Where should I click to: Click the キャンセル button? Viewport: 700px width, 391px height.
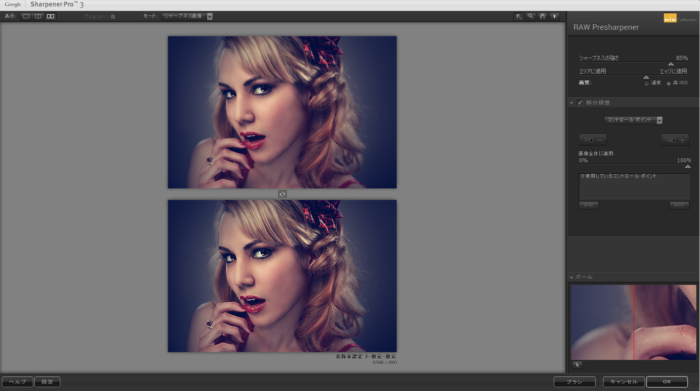point(623,382)
